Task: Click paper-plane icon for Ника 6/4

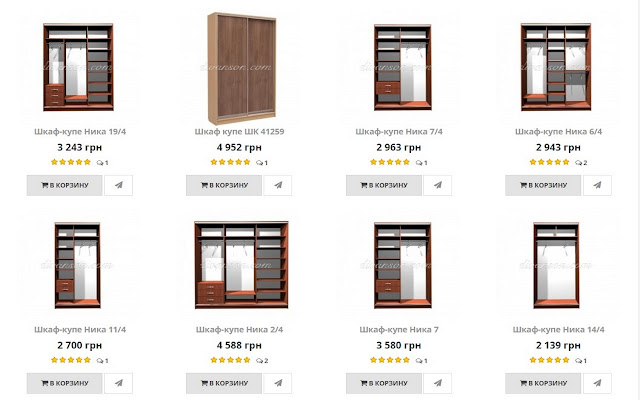Action: point(597,185)
